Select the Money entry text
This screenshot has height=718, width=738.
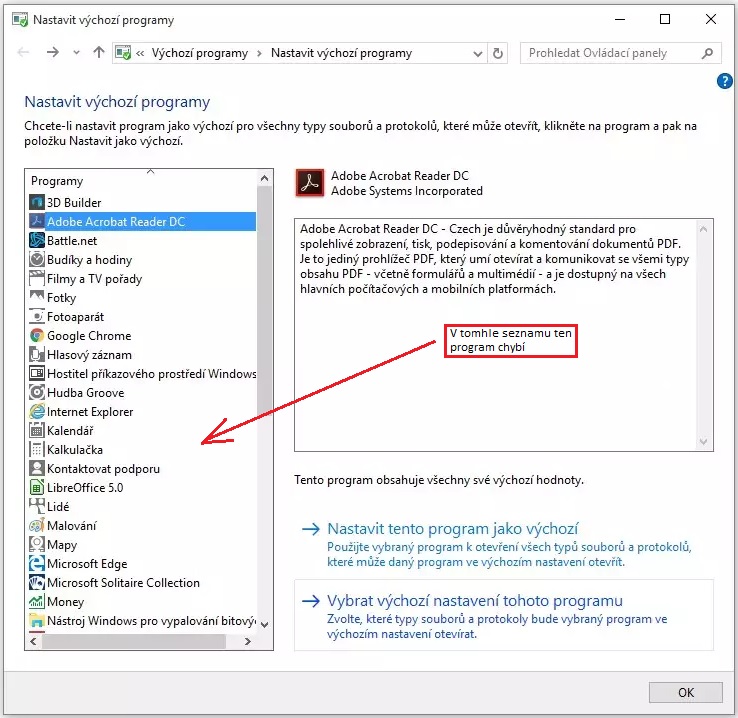(x=65, y=602)
